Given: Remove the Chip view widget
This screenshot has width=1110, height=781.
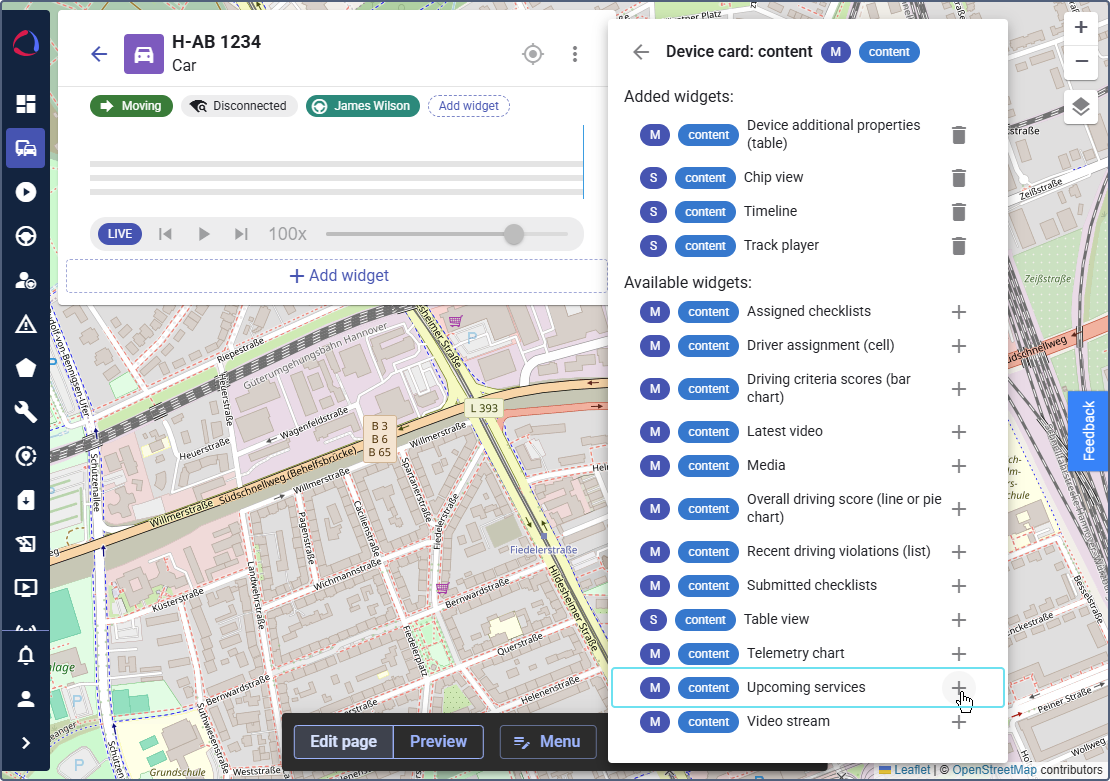Looking at the screenshot, I should [958, 178].
